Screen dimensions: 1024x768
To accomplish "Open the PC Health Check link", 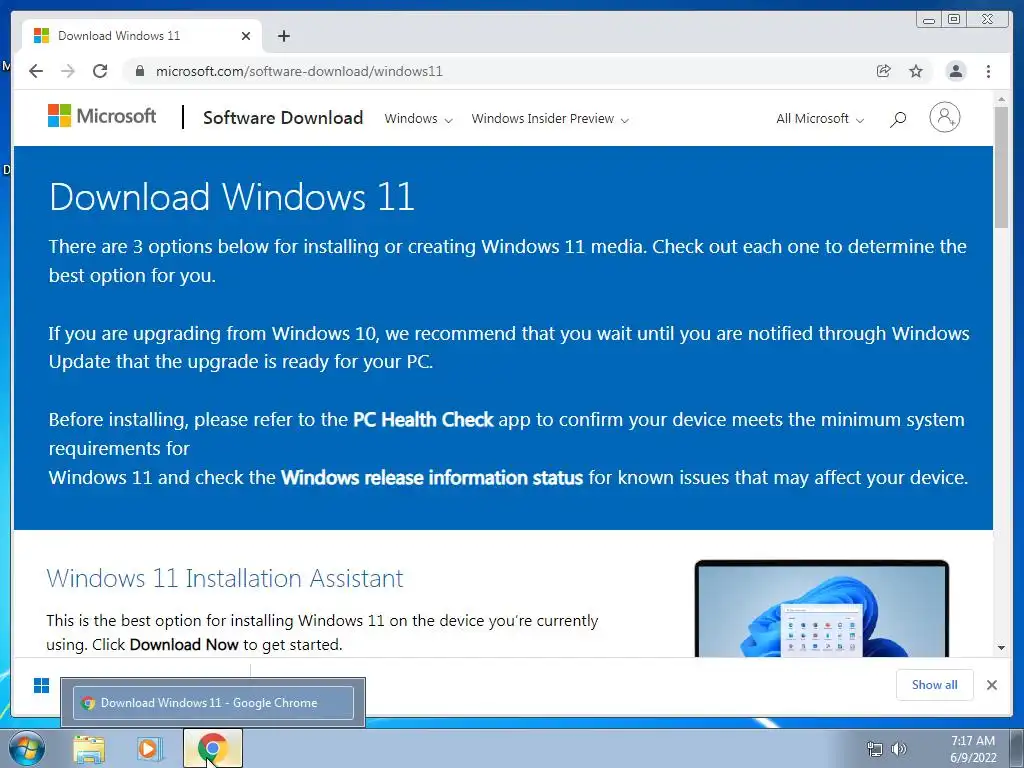I will 423,420.
